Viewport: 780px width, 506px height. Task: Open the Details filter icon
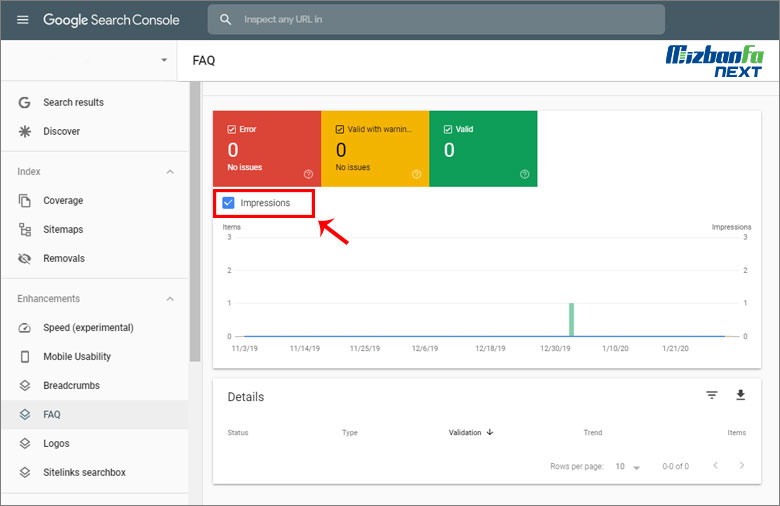click(x=712, y=395)
